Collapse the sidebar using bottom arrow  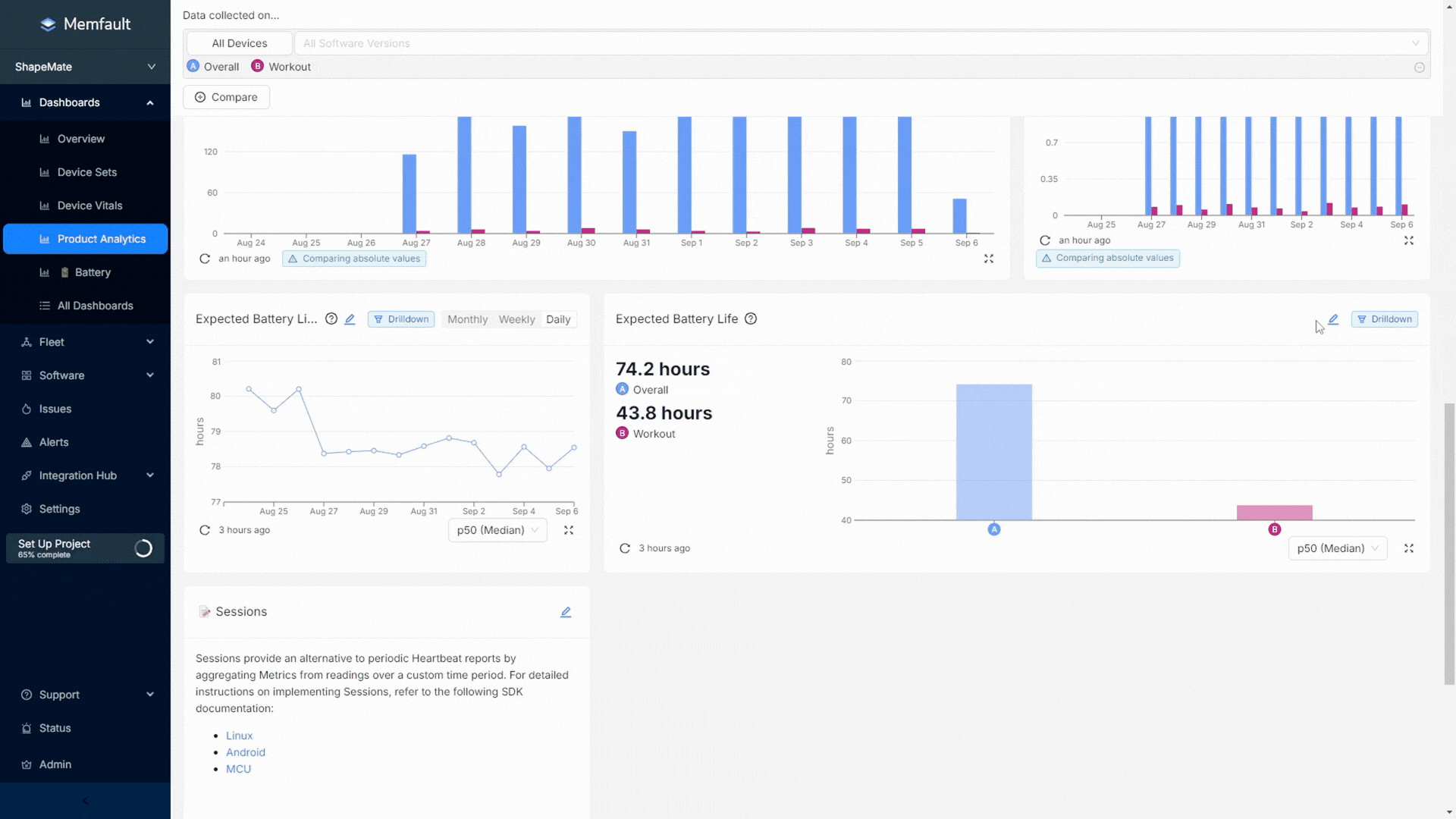tap(85, 801)
